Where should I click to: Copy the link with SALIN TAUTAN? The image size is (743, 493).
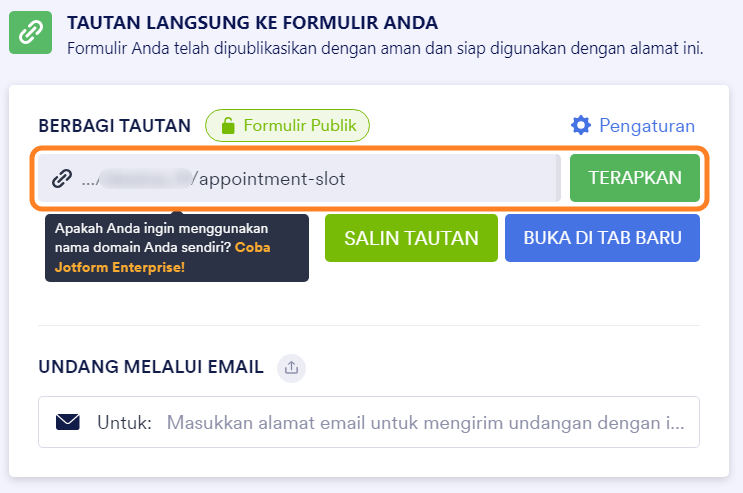411,238
